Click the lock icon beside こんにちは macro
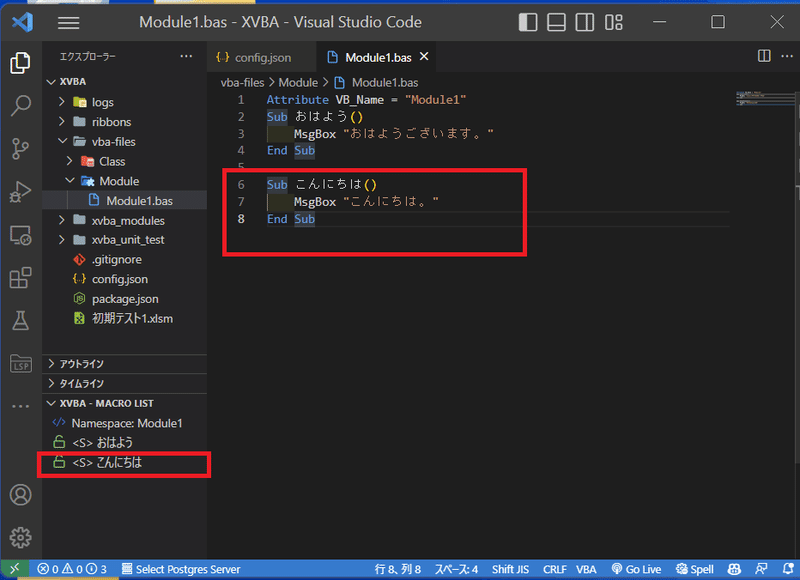This screenshot has width=800, height=580. pos(59,463)
